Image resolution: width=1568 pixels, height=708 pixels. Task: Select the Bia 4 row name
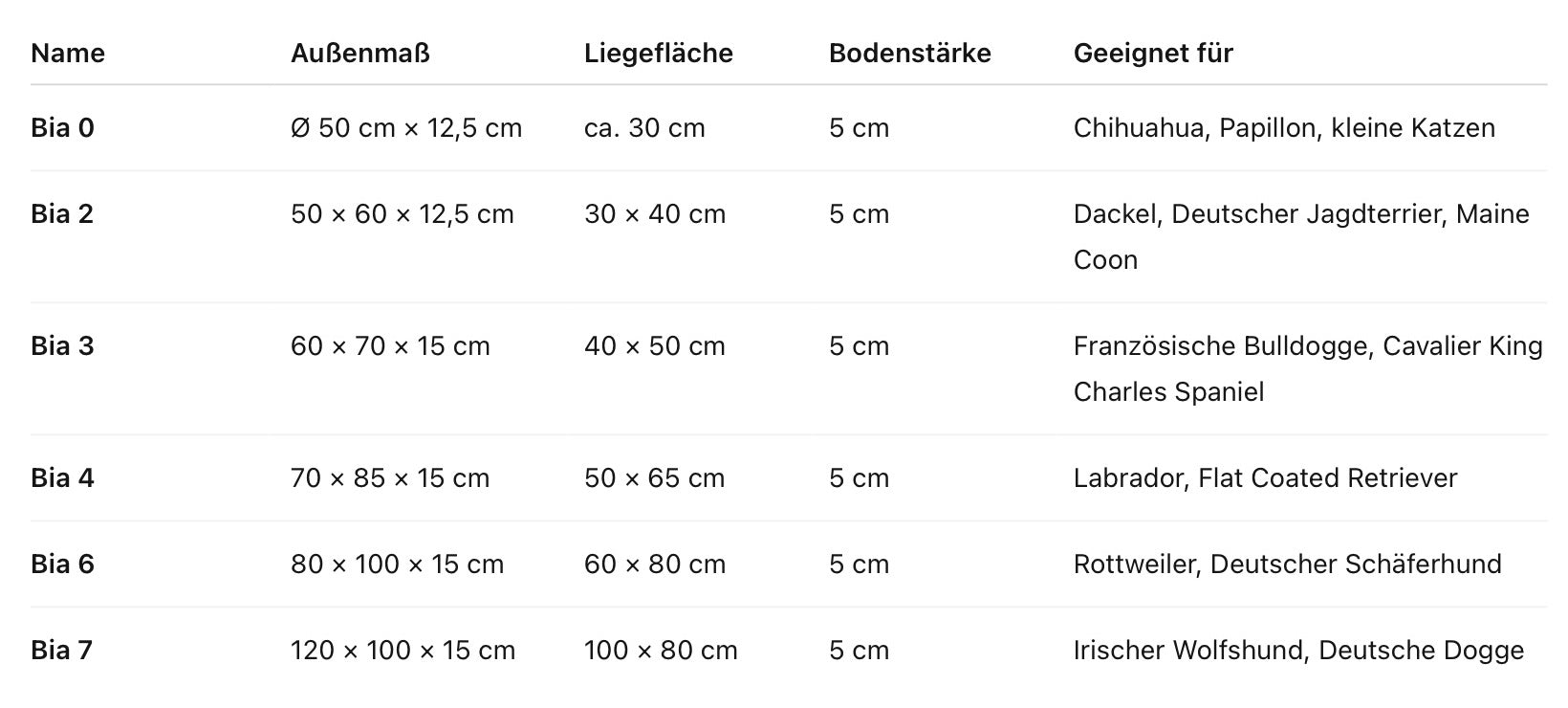(x=62, y=477)
